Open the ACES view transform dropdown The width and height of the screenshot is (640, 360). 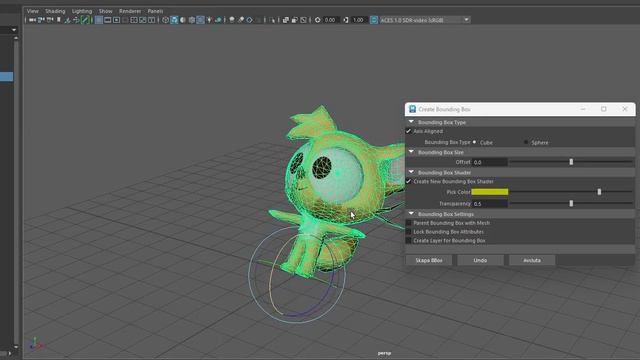(466, 20)
